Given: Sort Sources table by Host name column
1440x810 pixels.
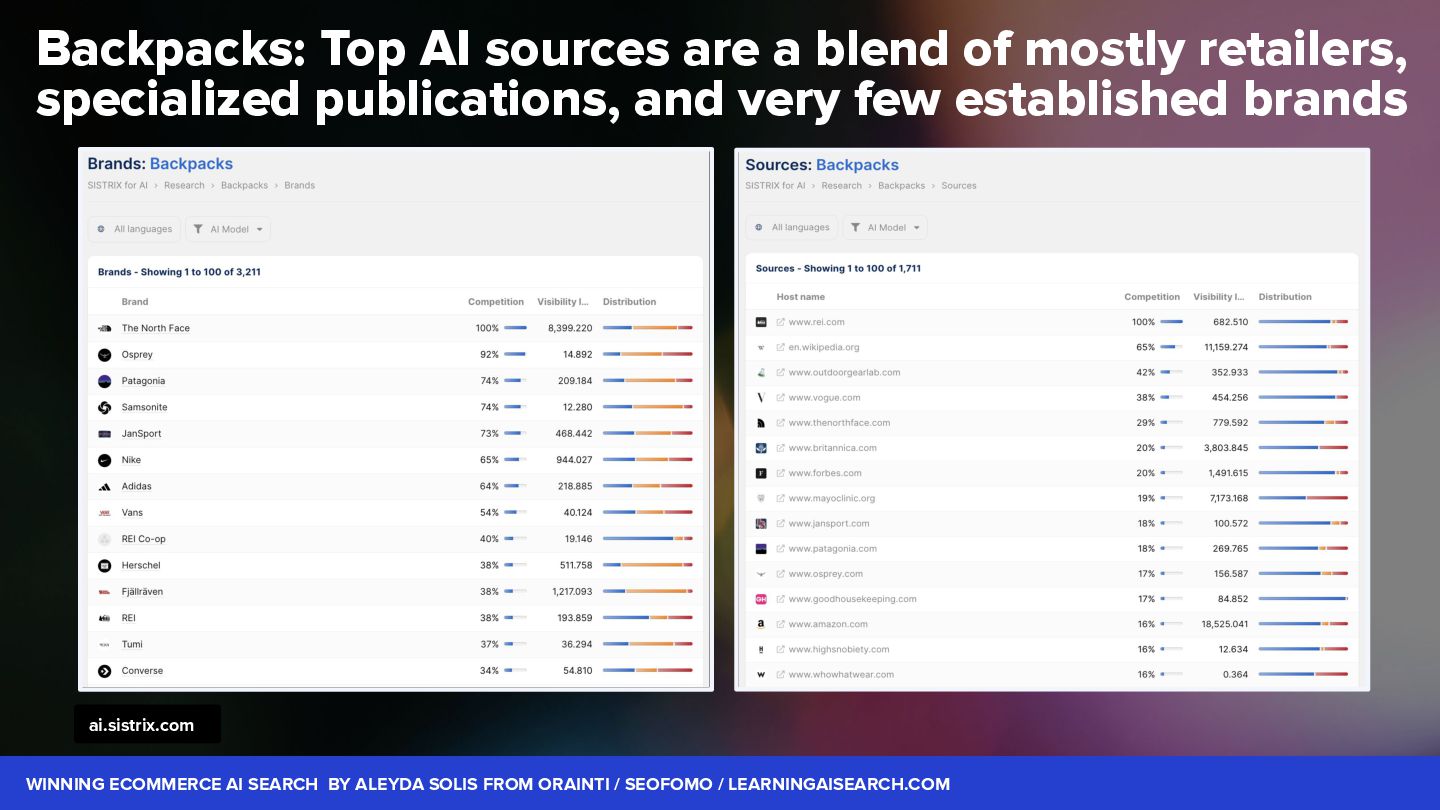Looking at the screenshot, I should [x=801, y=297].
